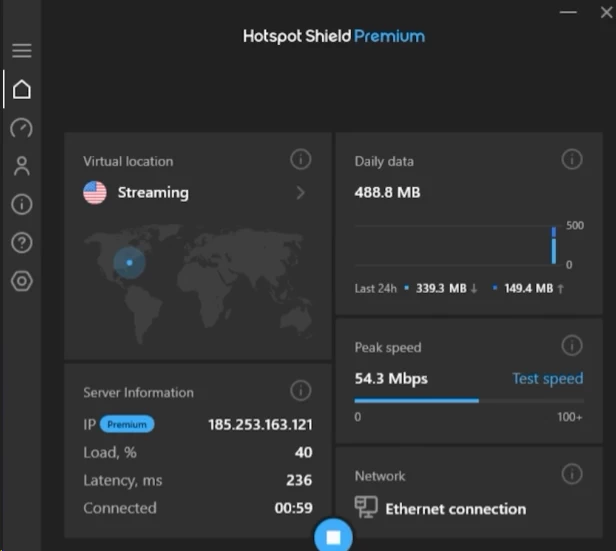
Task: Click the Premium IP badge
Action: coord(127,424)
